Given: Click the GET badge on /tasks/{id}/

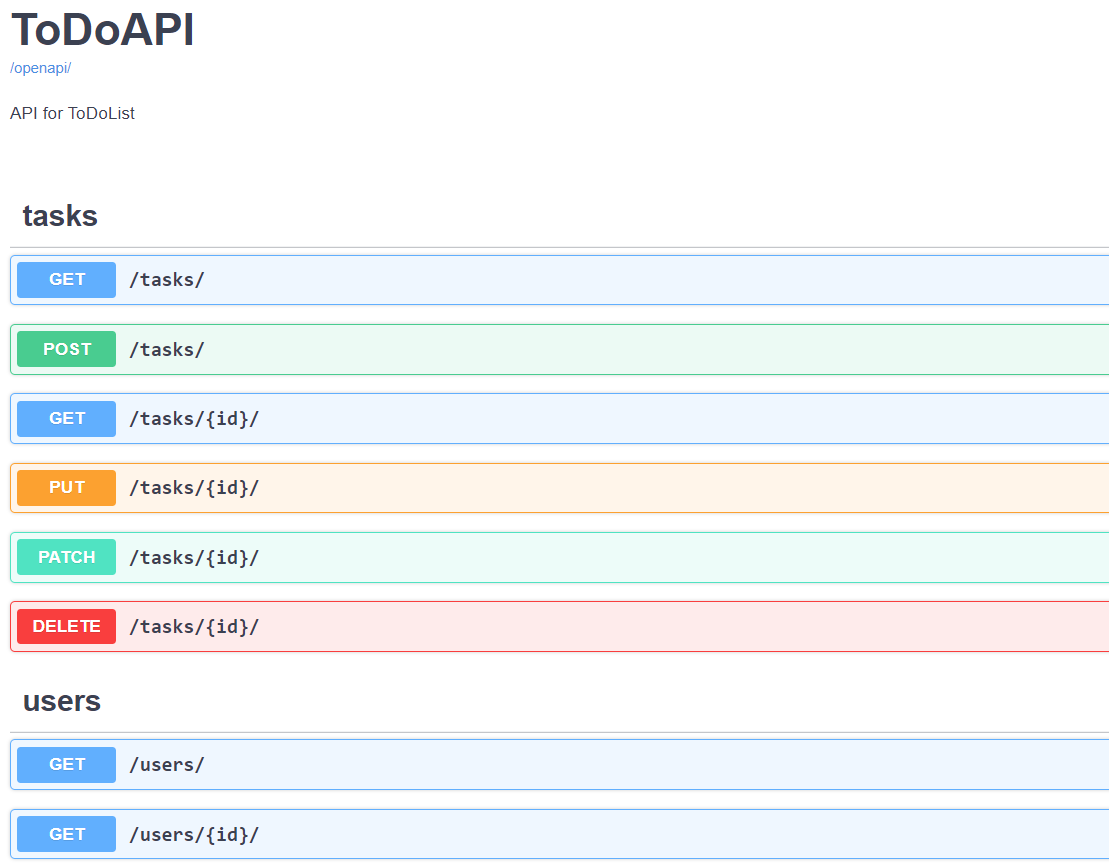Looking at the screenshot, I should (x=65, y=418).
